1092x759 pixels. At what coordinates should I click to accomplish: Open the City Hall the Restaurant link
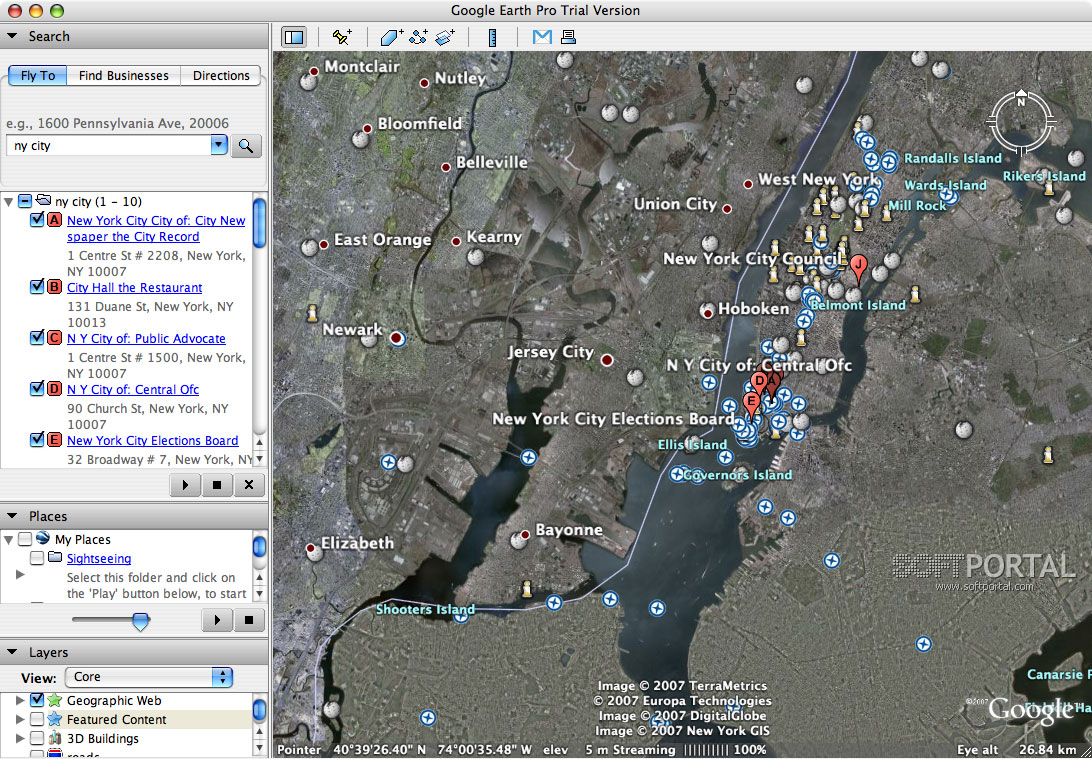(134, 288)
